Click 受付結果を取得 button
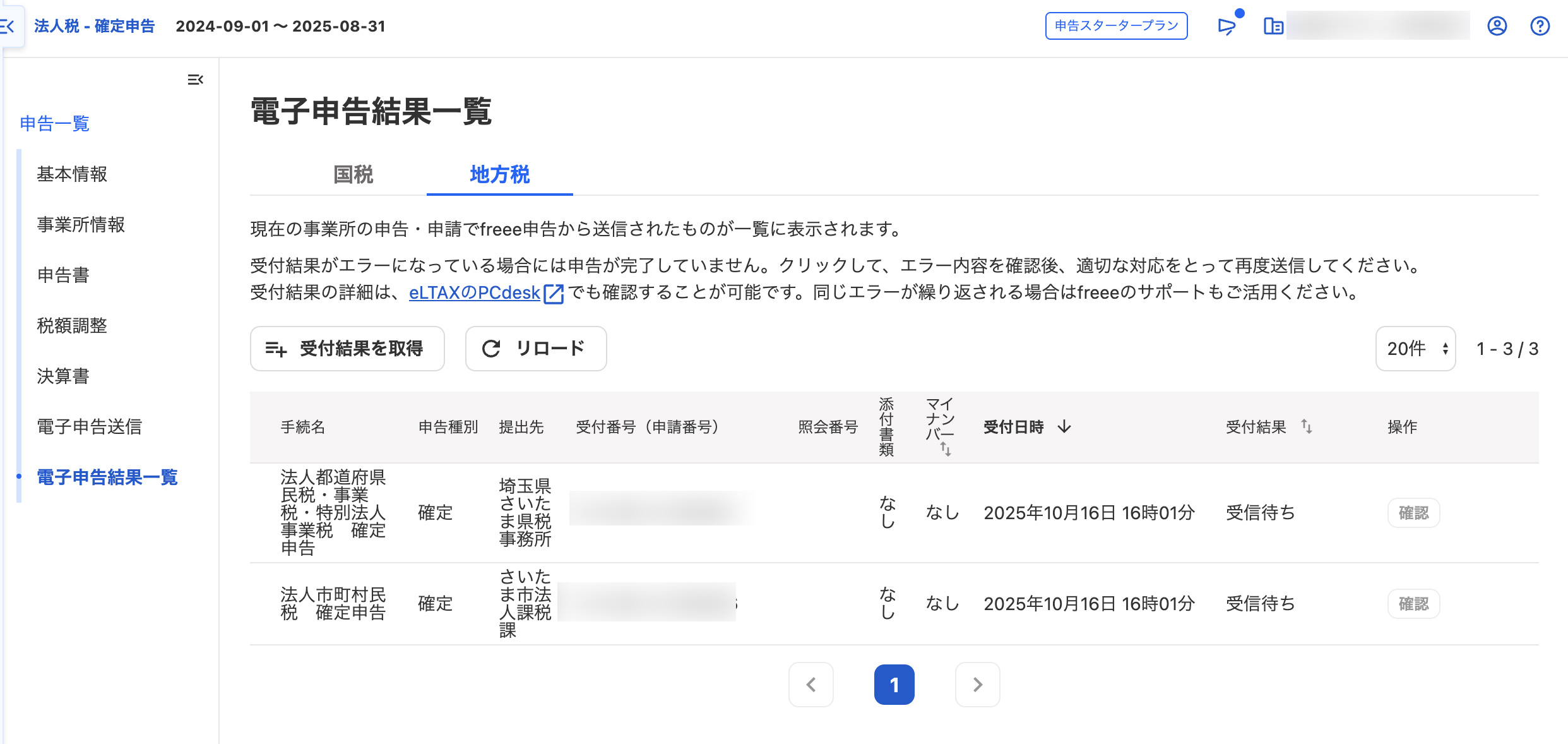This screenshot has width=1568, height=744. 347,349
